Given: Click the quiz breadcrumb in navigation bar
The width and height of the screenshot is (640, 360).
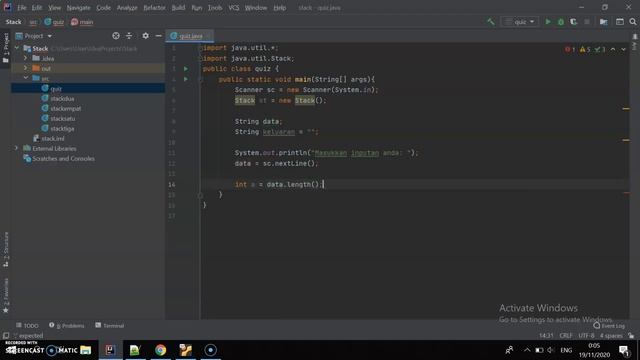Looking at the screenshot, I should [54, 22].
